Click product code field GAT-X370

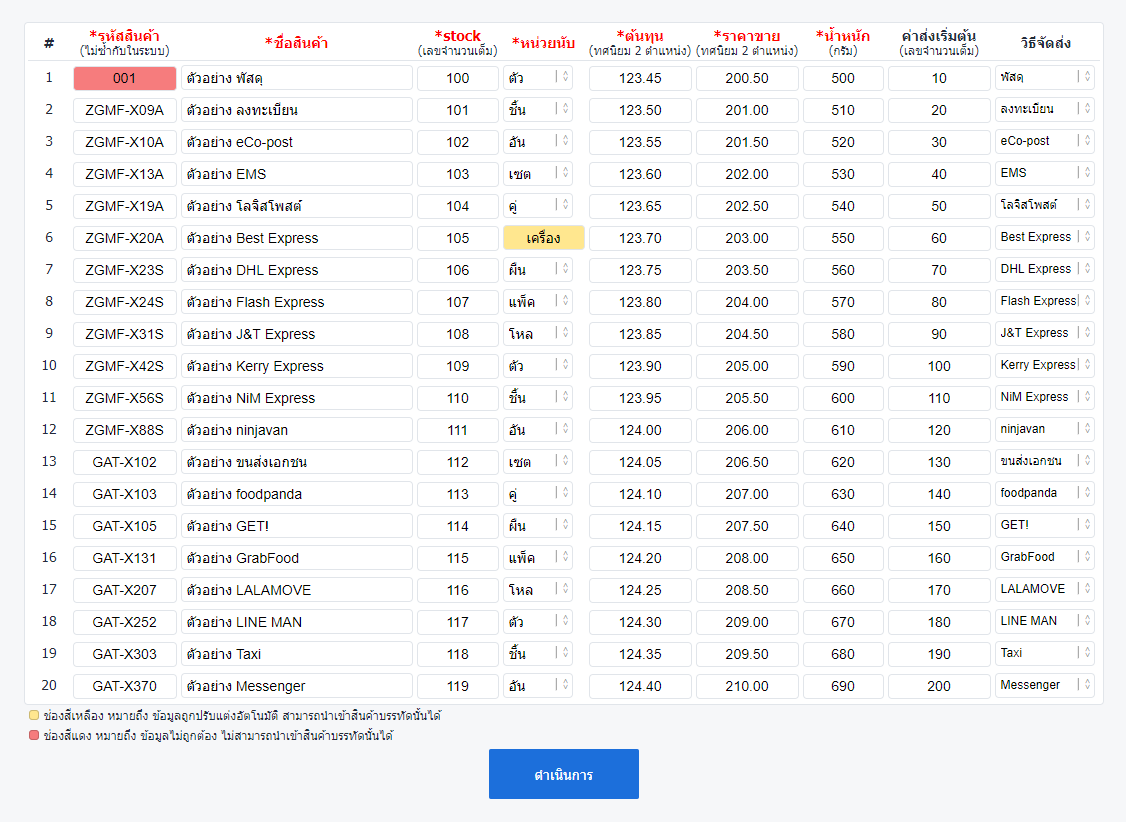click(124, 686)
